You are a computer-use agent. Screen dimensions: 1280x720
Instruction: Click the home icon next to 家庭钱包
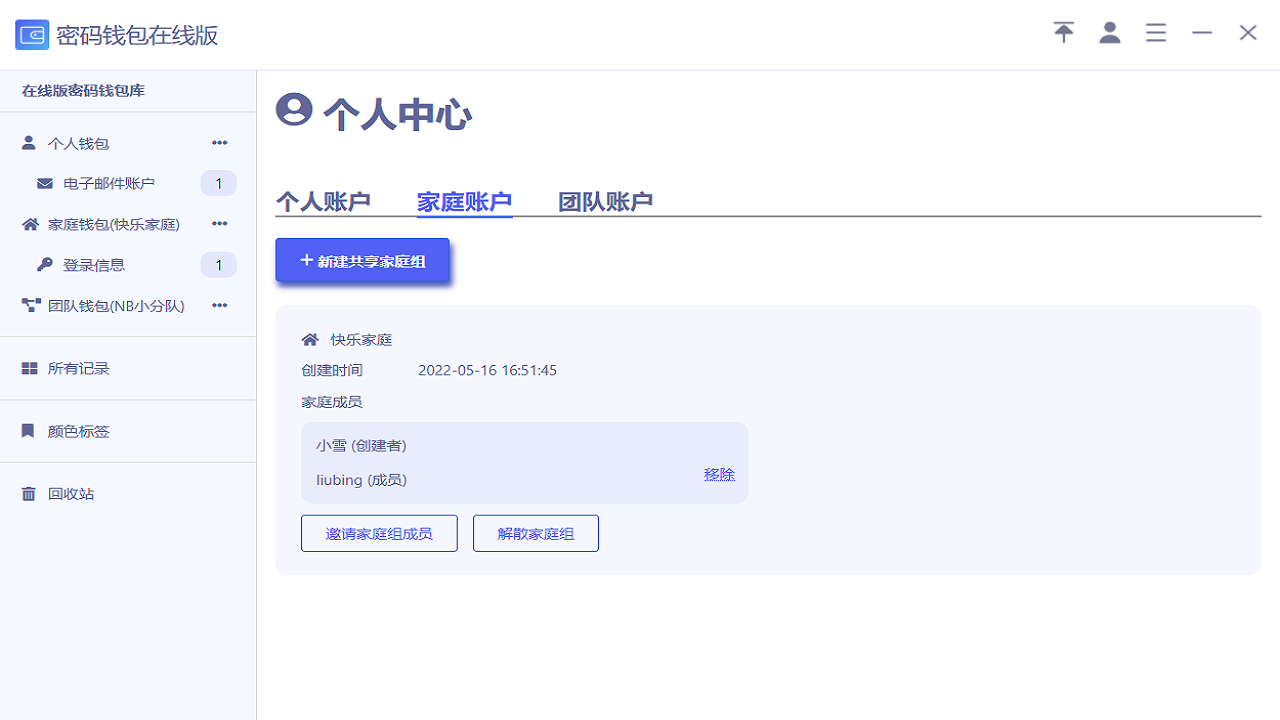point(28,224)
